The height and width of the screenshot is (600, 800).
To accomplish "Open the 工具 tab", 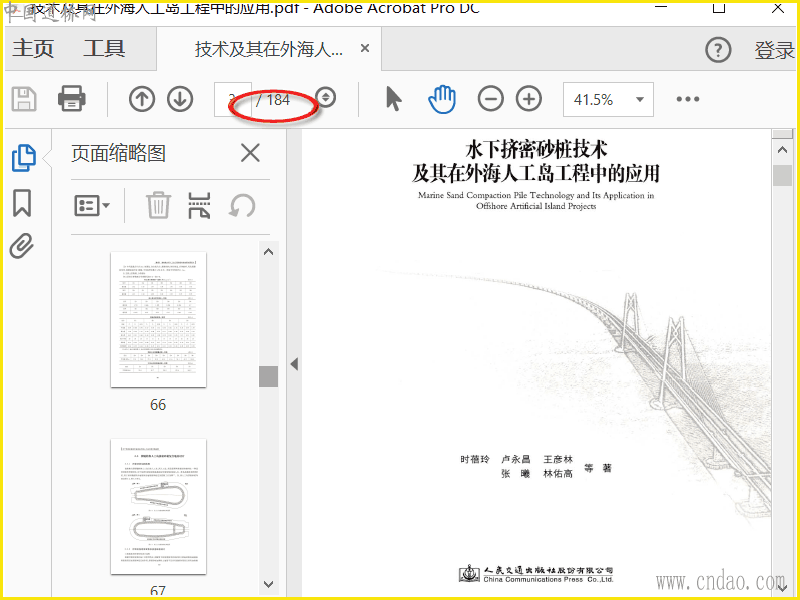I will (x=104, y=48).
